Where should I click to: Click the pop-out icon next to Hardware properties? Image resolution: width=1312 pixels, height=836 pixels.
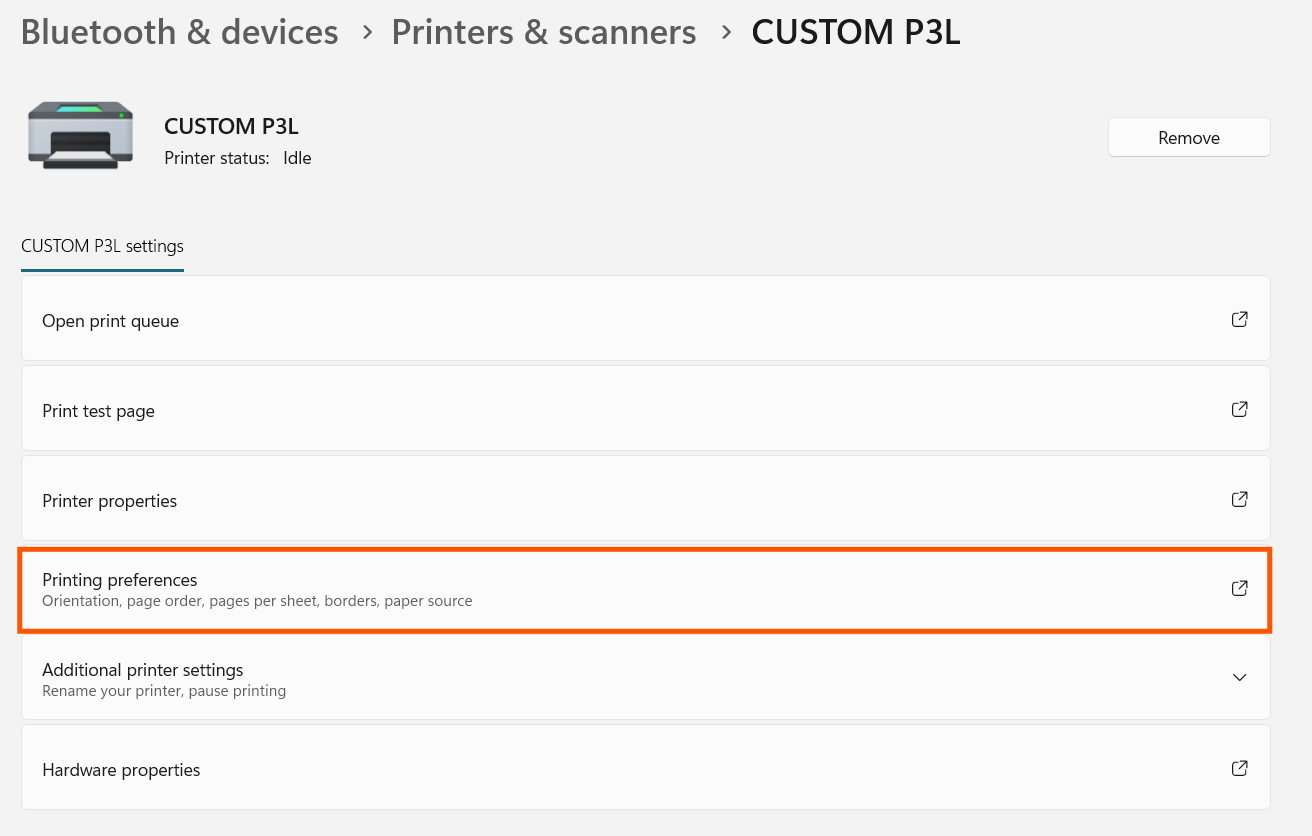[1239, 768]
